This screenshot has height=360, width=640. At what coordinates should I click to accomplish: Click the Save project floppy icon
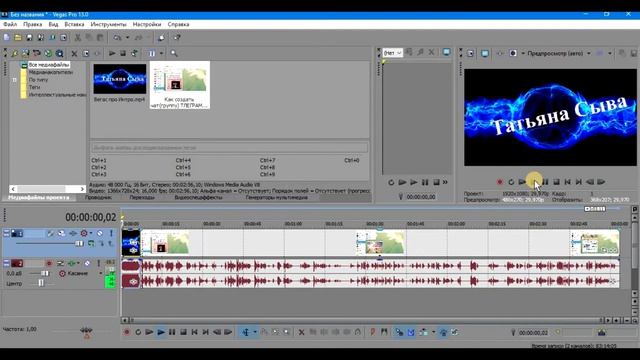(29, 38)
